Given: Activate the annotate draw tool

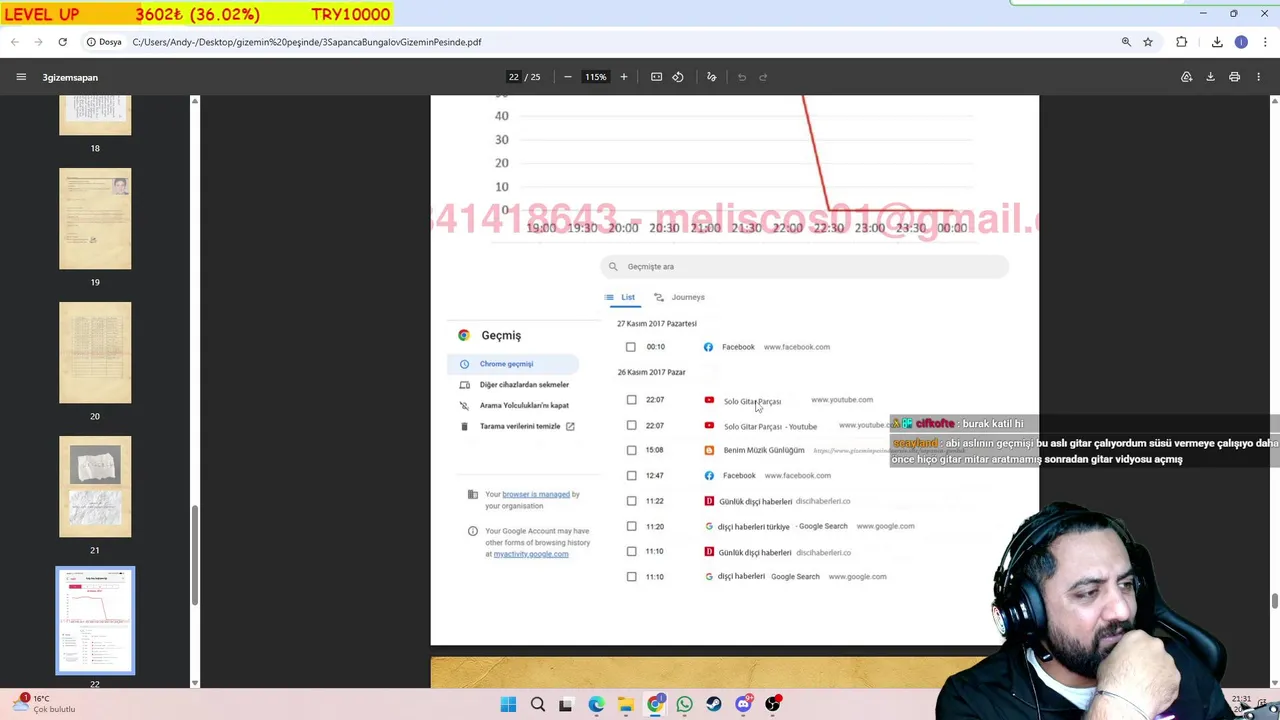Looking at the screenshot, I should (x=712, y=77).
